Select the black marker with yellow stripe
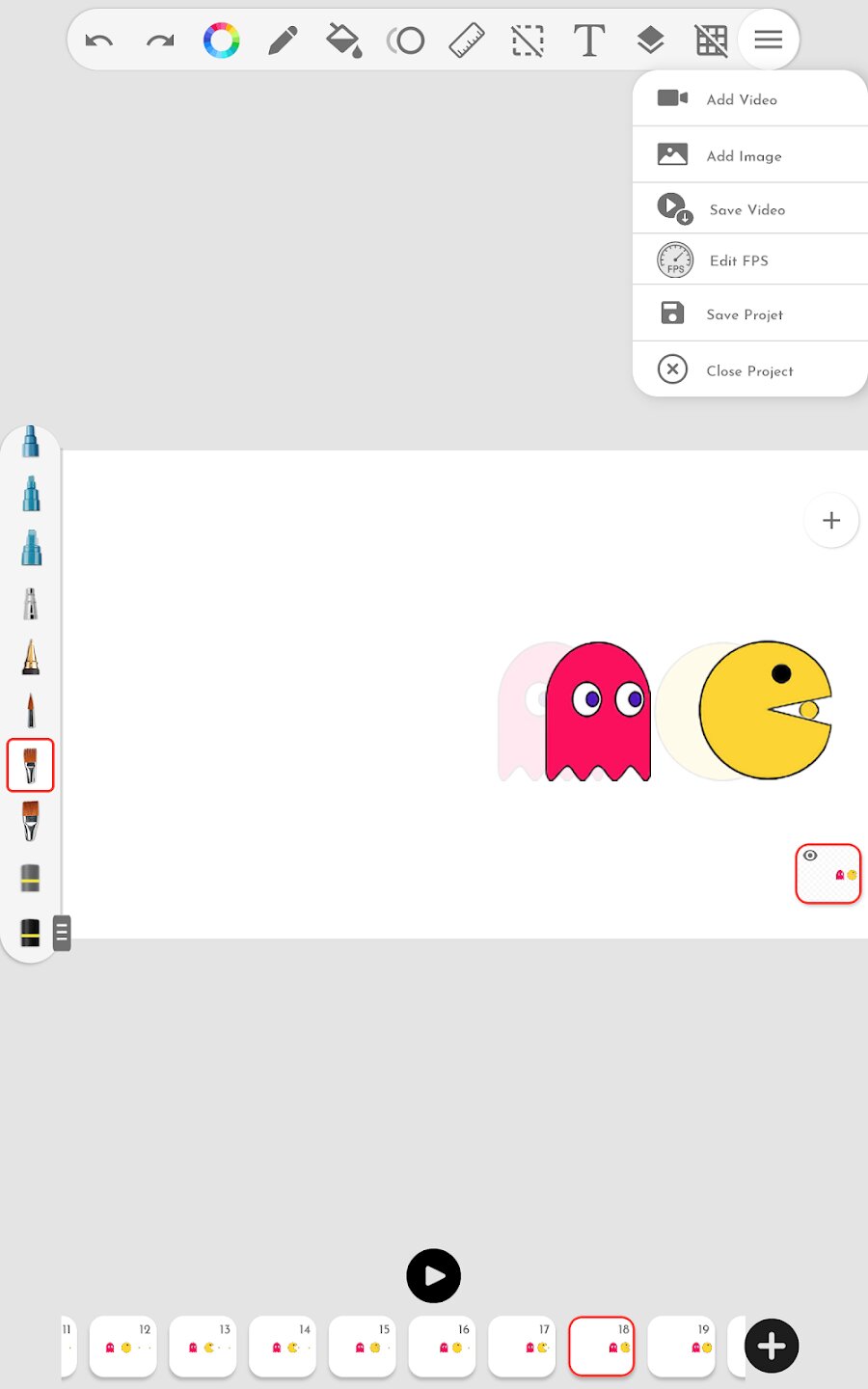Viewport: 868px width, 1389px height. coord(31,933)
